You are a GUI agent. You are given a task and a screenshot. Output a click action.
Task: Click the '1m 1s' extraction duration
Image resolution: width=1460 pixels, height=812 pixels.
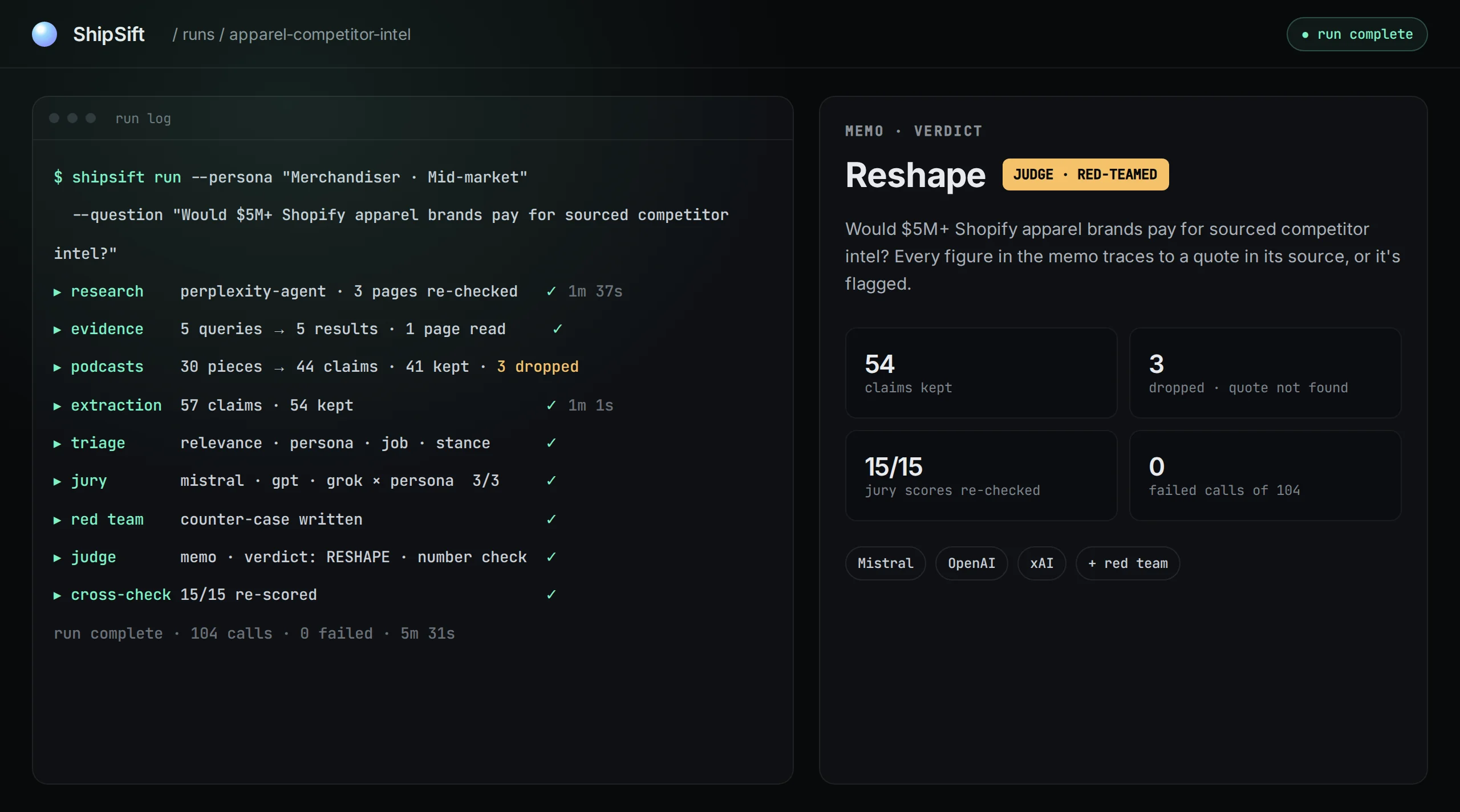(x=590, y=405)
